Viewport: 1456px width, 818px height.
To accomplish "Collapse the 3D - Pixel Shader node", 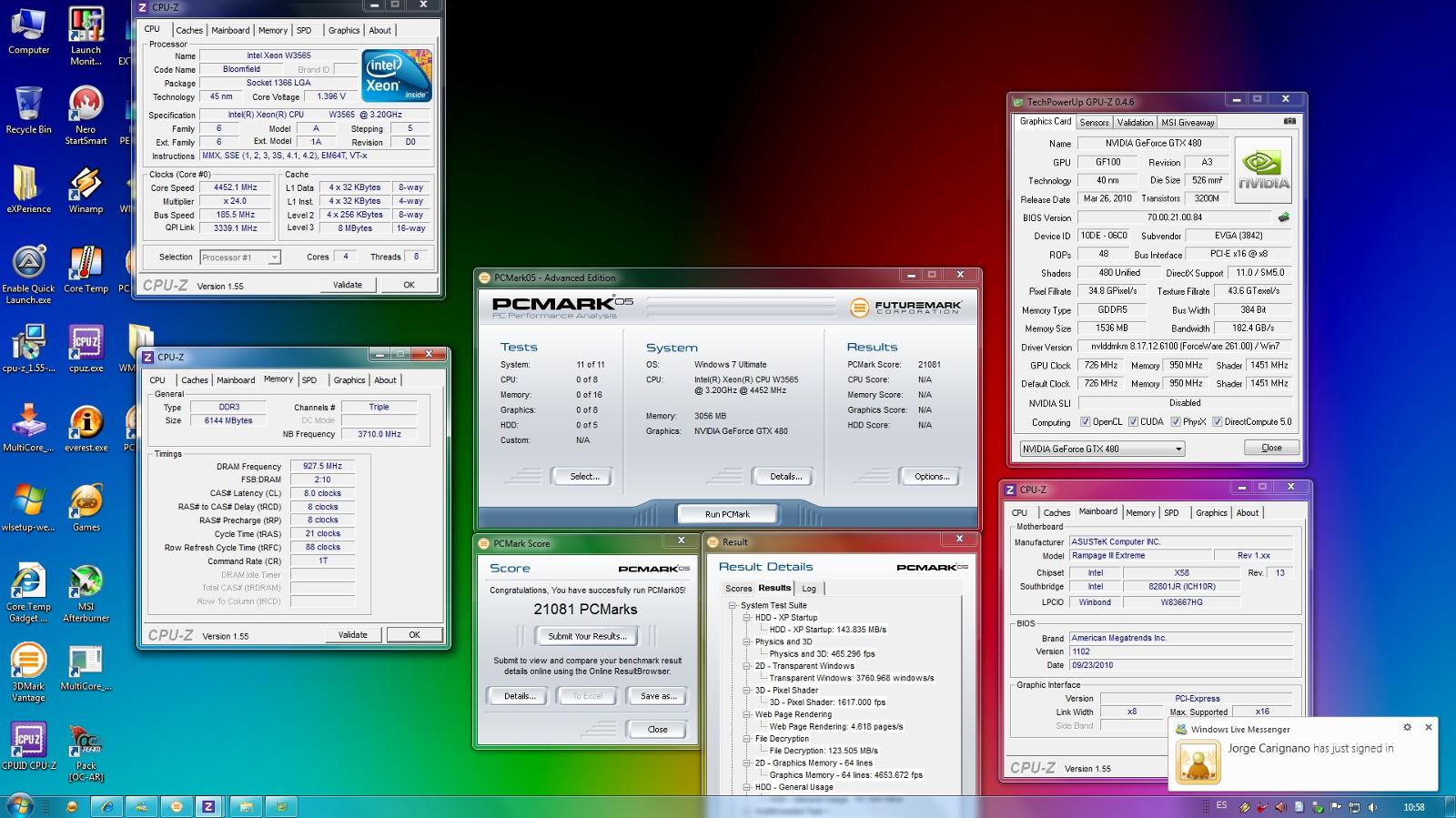I will 746,690.
